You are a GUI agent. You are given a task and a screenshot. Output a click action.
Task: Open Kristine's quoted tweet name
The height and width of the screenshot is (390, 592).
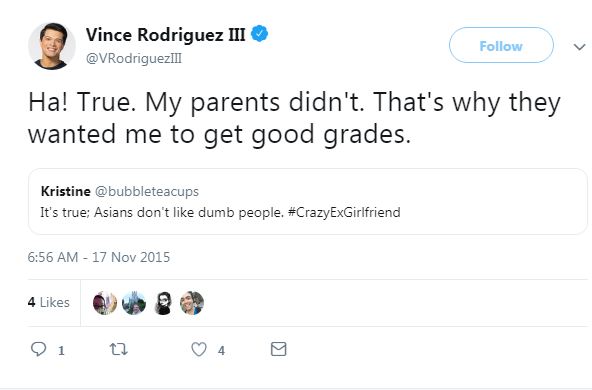(66, 191)
